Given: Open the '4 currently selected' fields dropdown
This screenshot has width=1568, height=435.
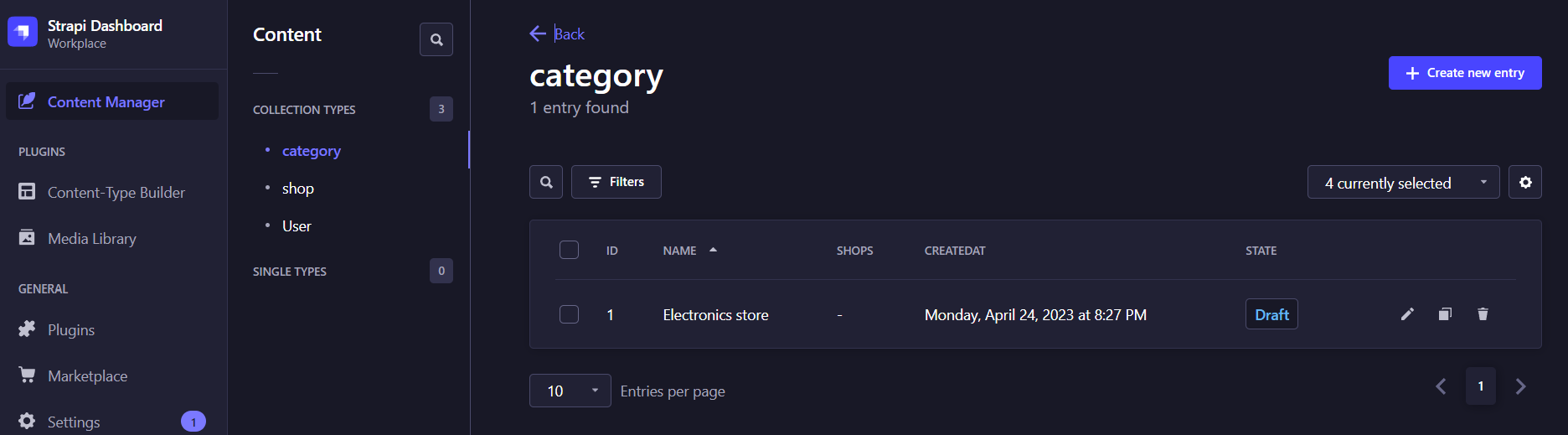Looking at the screenshot, I should click(1403, 182).
